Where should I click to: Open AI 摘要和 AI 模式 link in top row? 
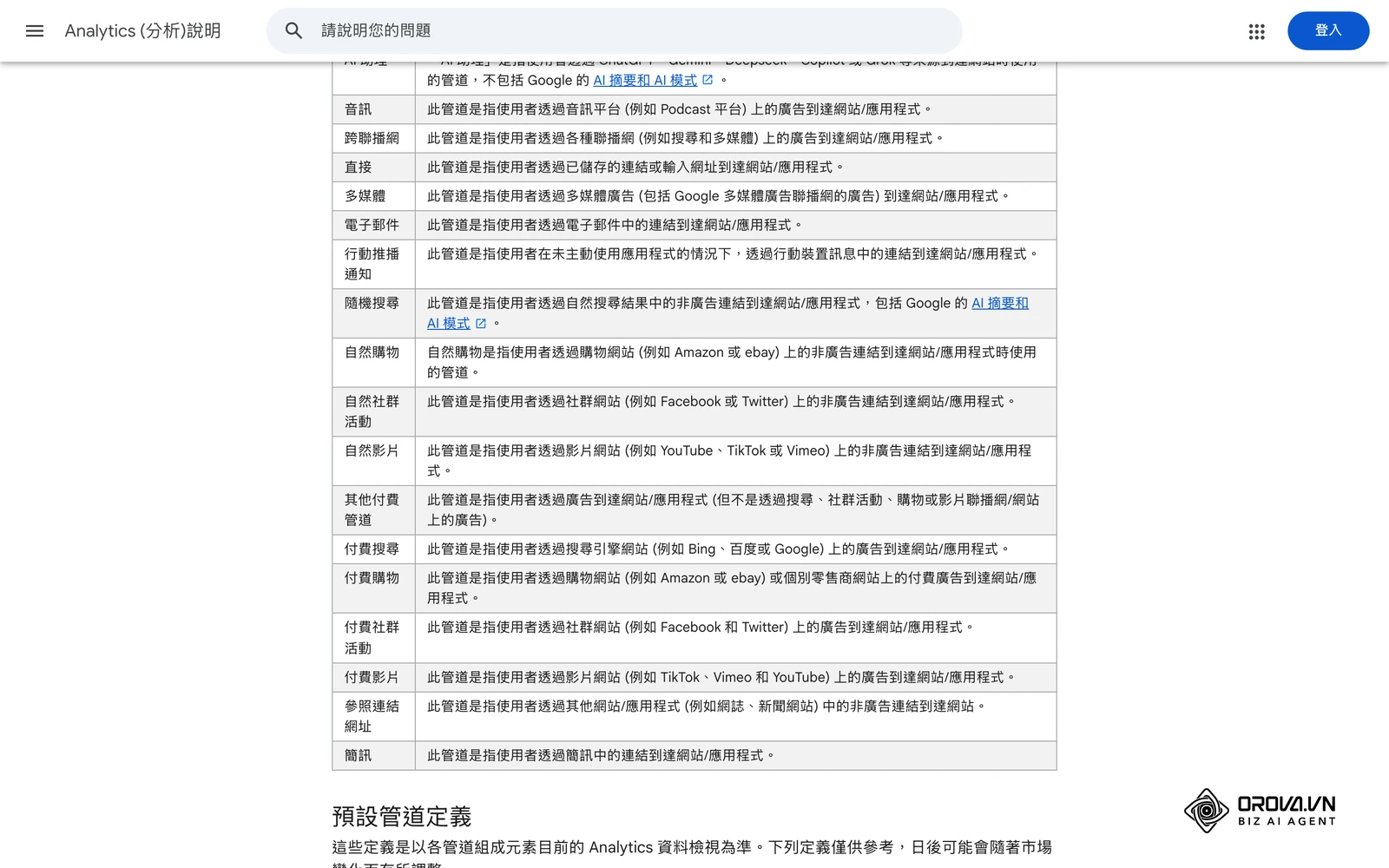pos(653,80)
